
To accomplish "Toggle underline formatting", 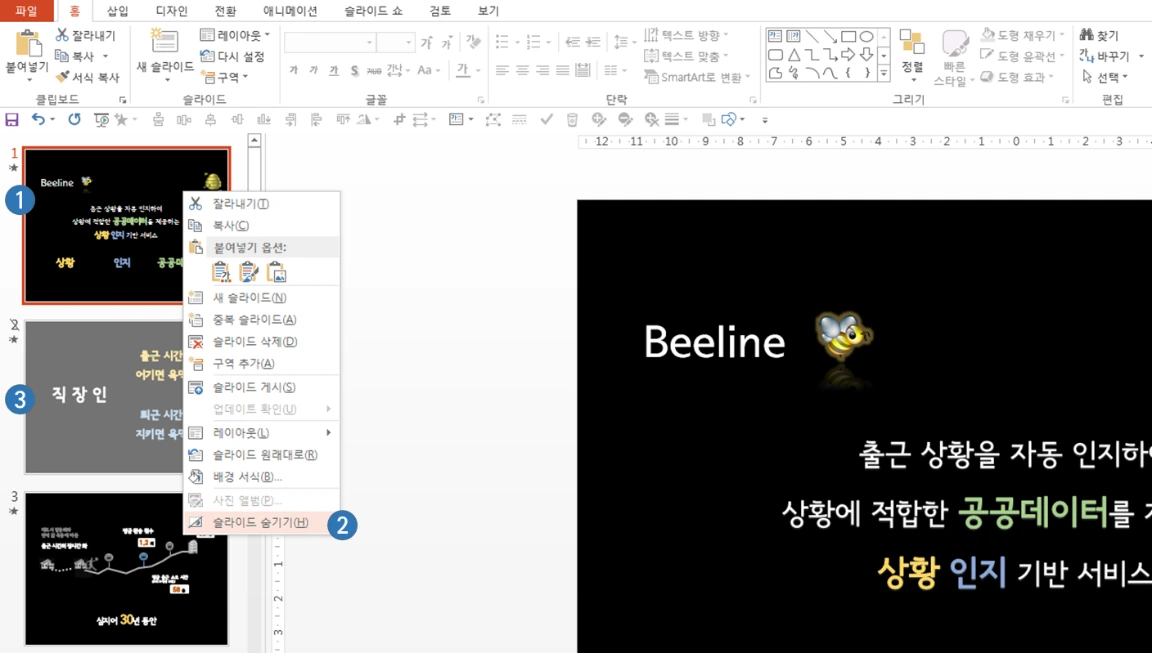I will (x=334, y=71).
